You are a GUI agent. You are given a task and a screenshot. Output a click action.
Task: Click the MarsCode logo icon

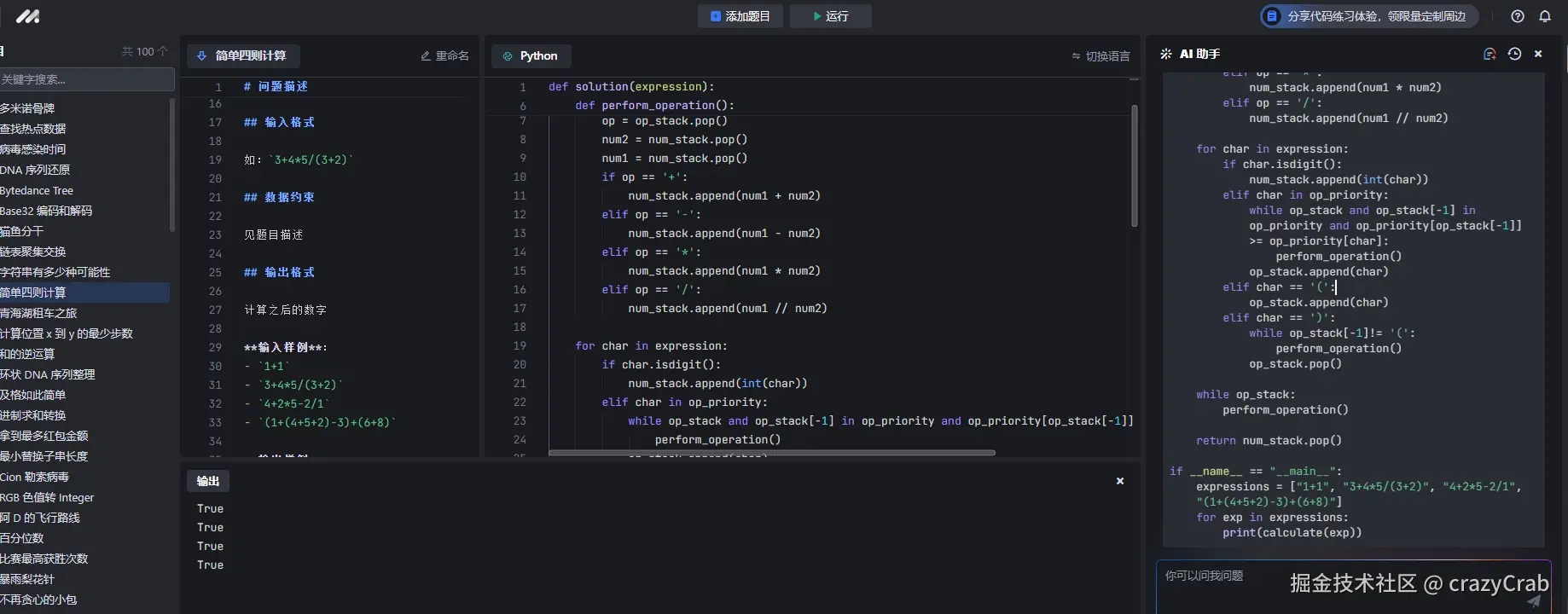[x=27, y=16]
